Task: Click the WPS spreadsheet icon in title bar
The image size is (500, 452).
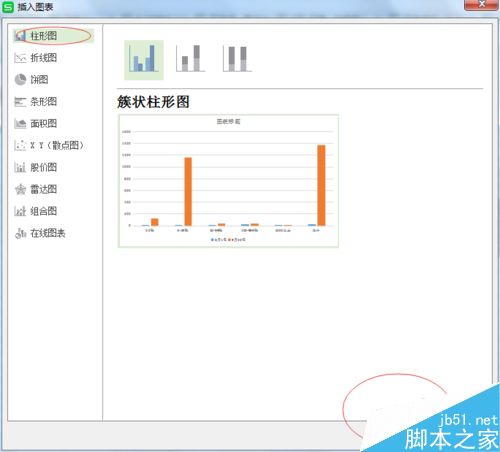Action: 8,7
